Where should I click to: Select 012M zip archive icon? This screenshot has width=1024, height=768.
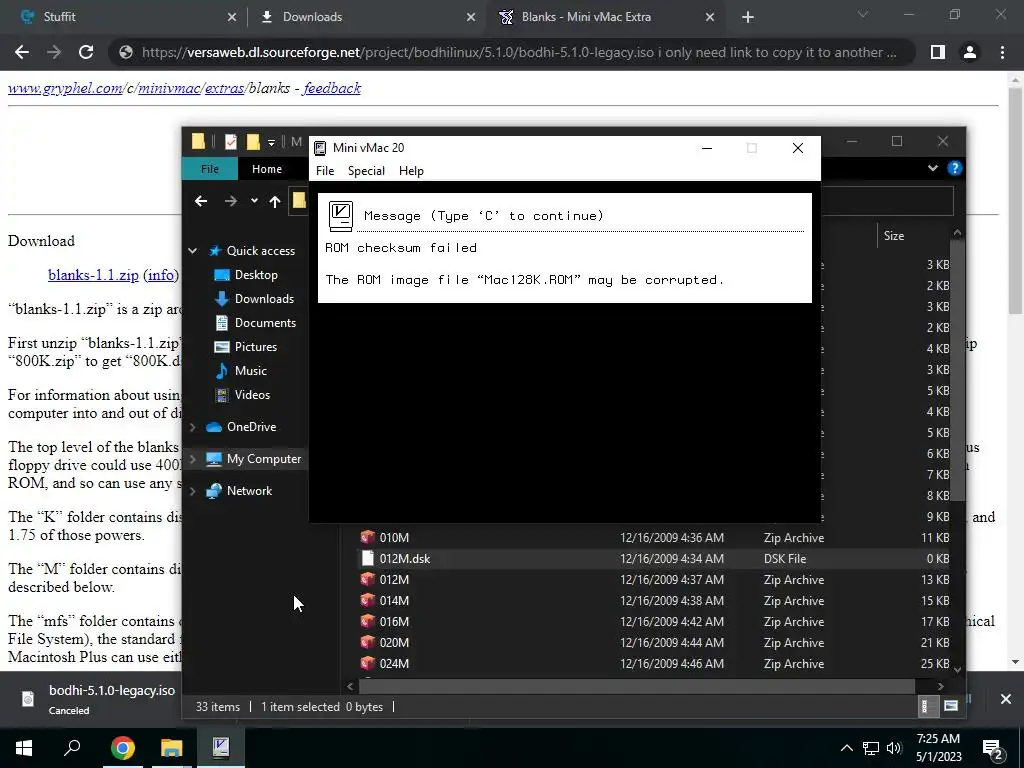[x=368, y=580]
